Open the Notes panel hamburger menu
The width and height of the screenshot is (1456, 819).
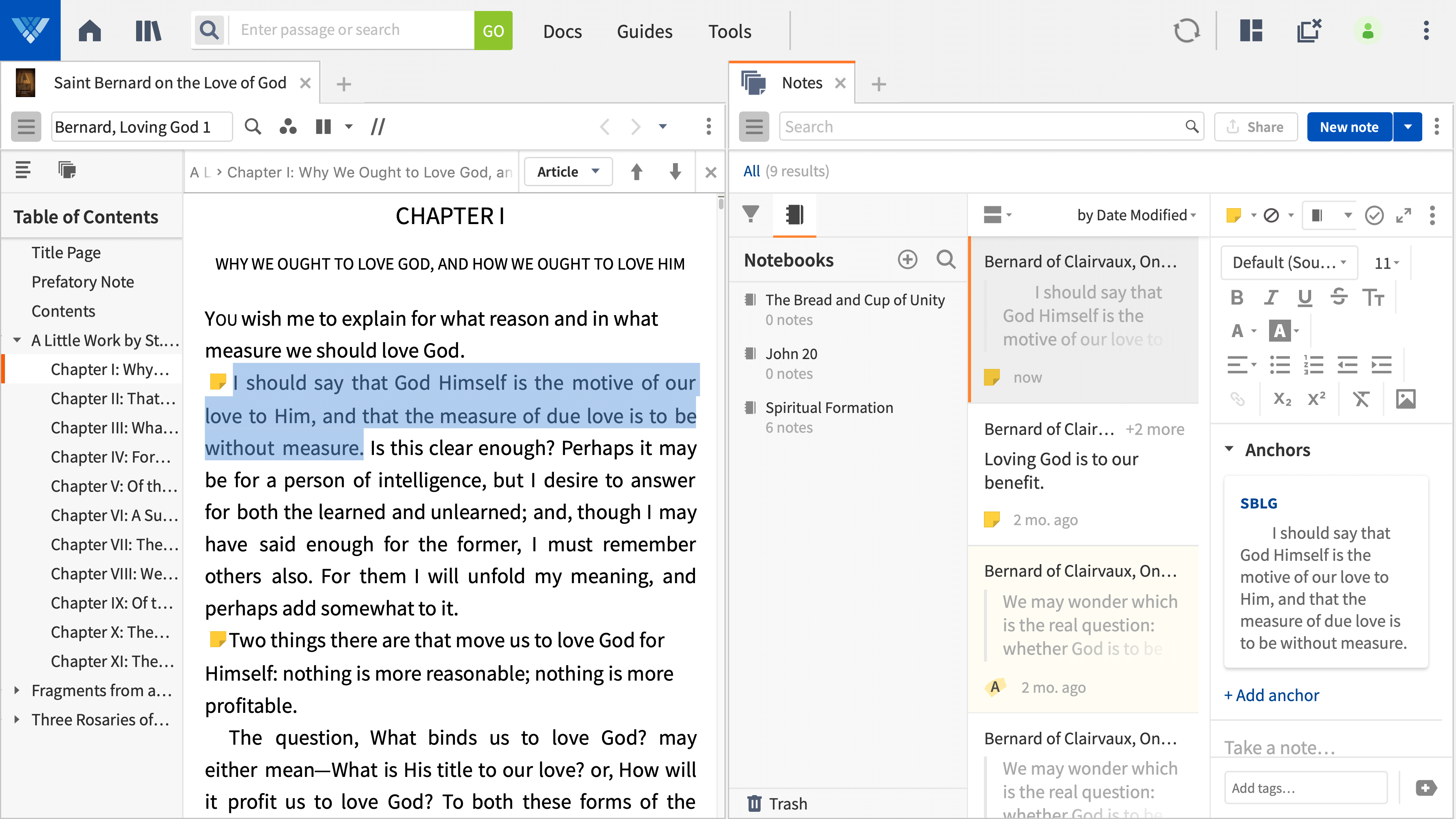(754, 127)
